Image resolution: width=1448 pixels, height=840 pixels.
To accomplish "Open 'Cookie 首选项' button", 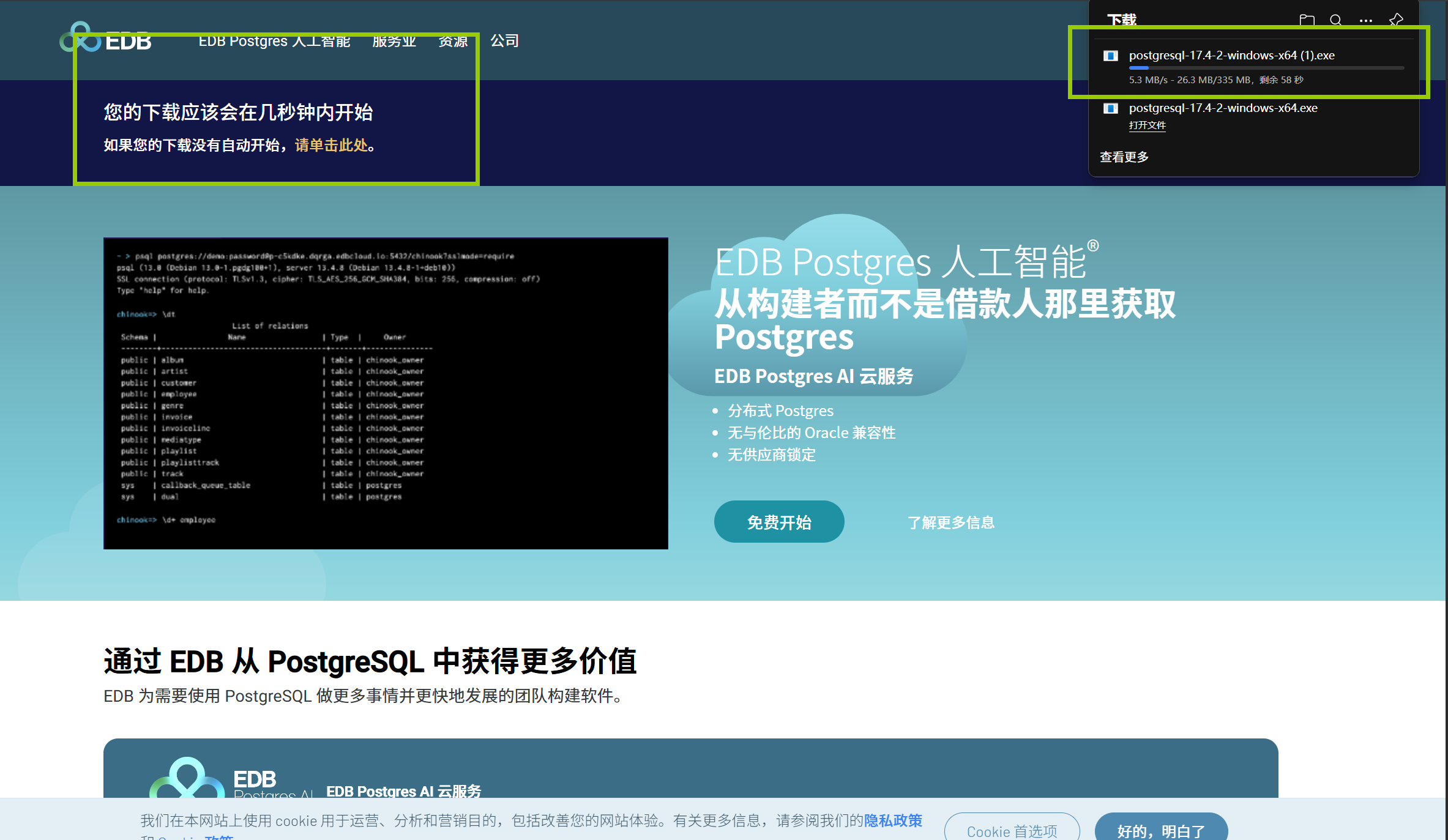I will (1012, 831).
